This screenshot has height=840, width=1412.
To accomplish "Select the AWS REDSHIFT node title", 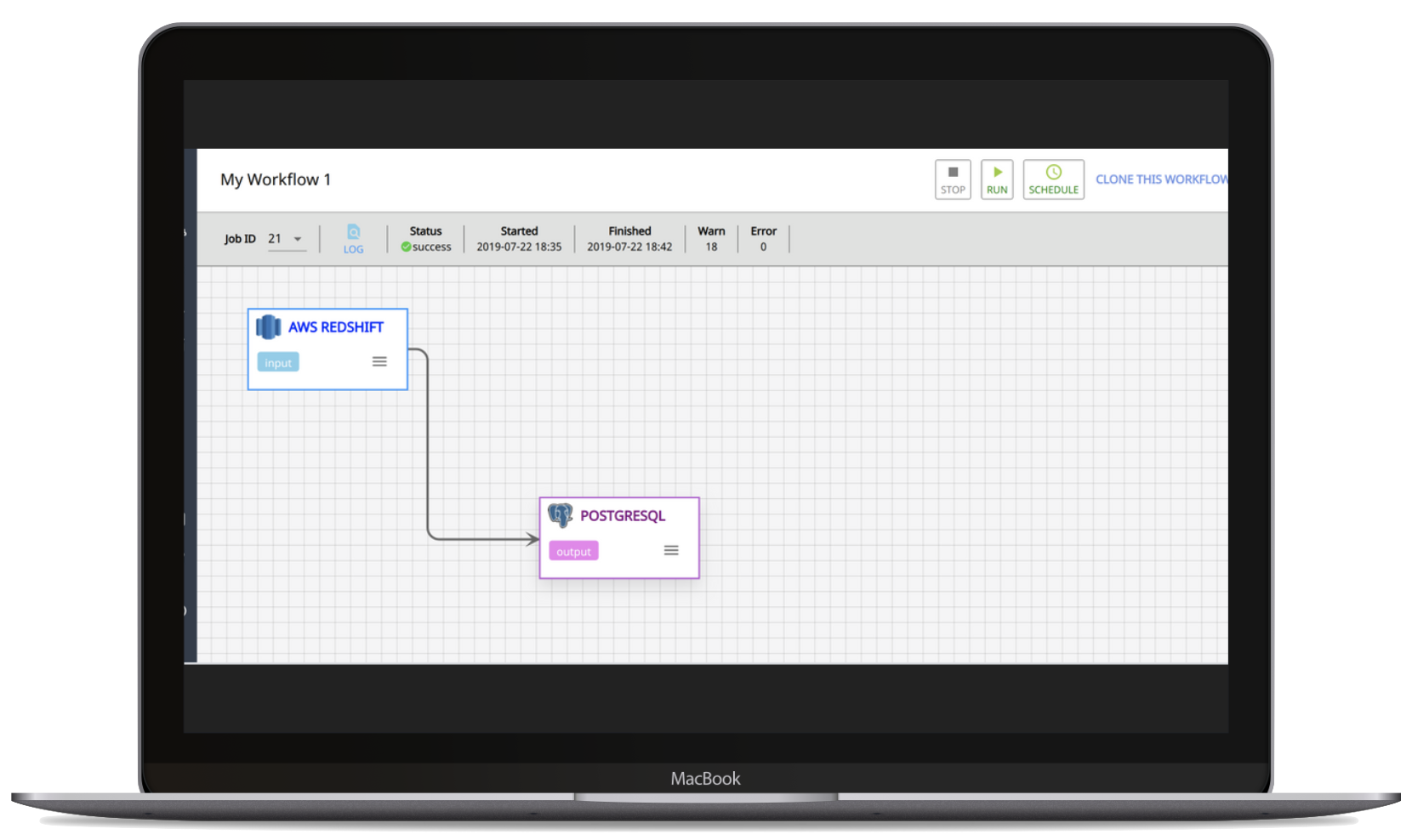I will pos(335,327).
